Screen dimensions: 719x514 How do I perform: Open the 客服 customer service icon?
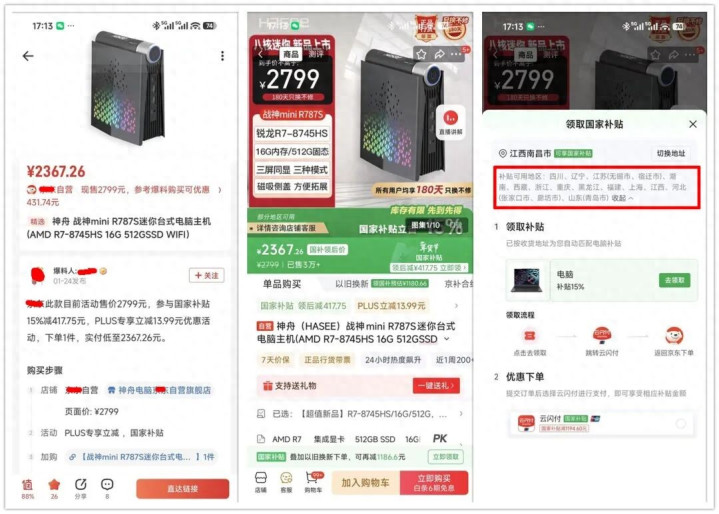pyautogui.click(x=286, y=482)
